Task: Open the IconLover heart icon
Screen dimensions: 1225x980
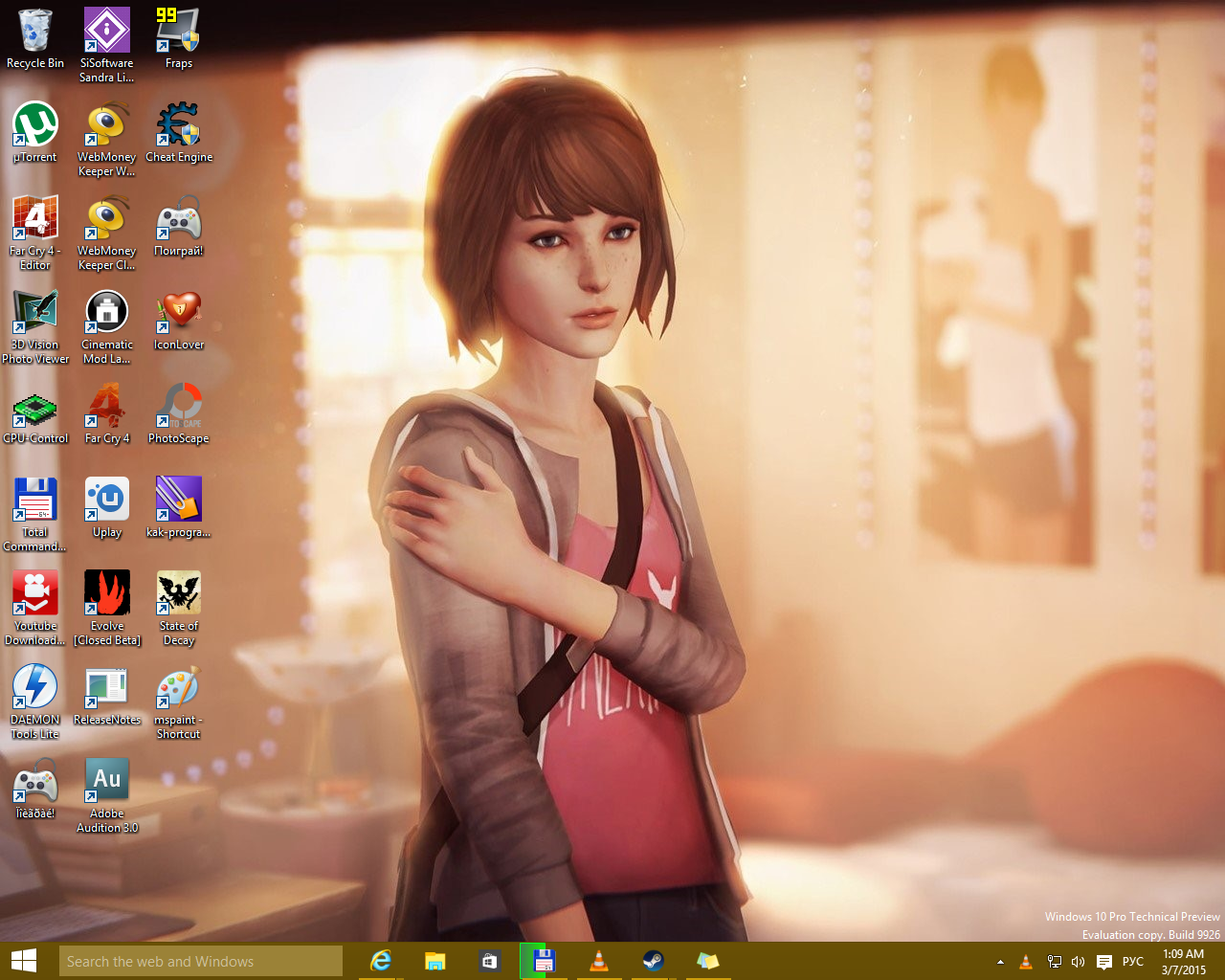Action: [x=179, y=320]
